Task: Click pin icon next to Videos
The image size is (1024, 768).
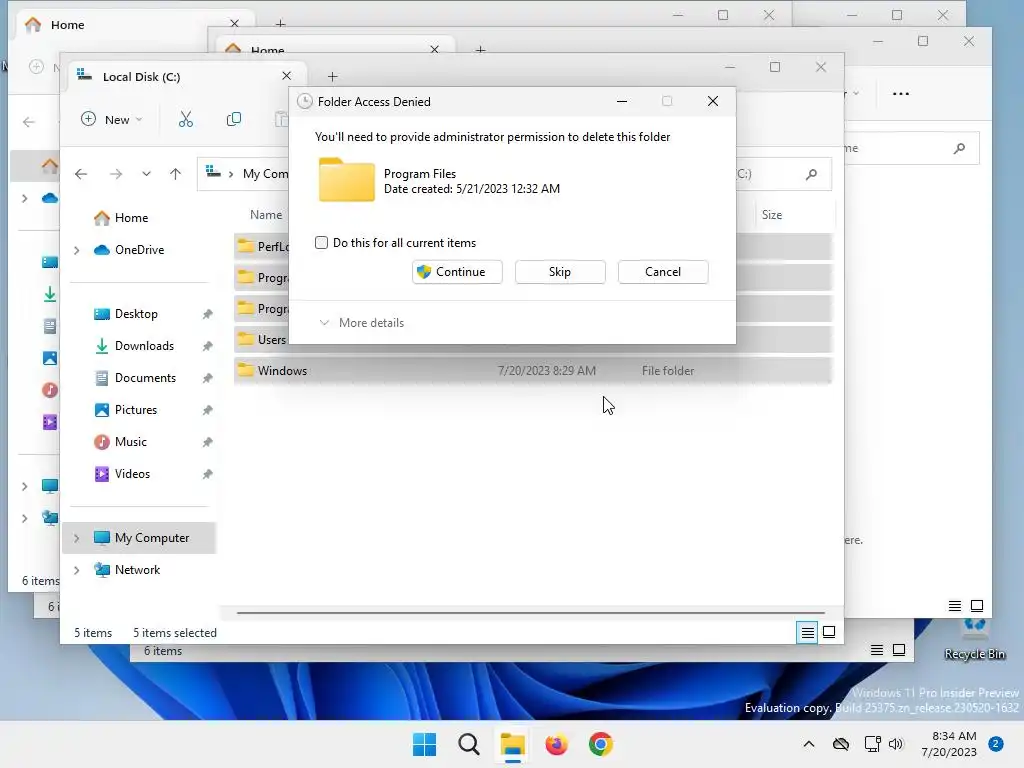Action: click(207, 474)
